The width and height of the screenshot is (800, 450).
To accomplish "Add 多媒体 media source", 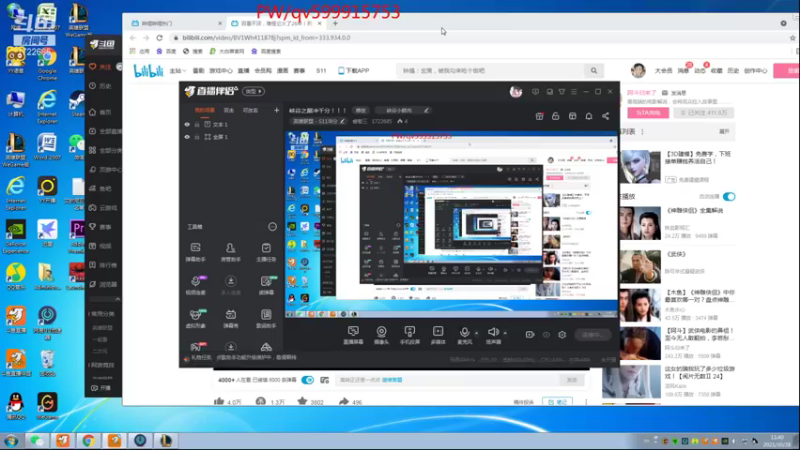I will pos(438,335).
